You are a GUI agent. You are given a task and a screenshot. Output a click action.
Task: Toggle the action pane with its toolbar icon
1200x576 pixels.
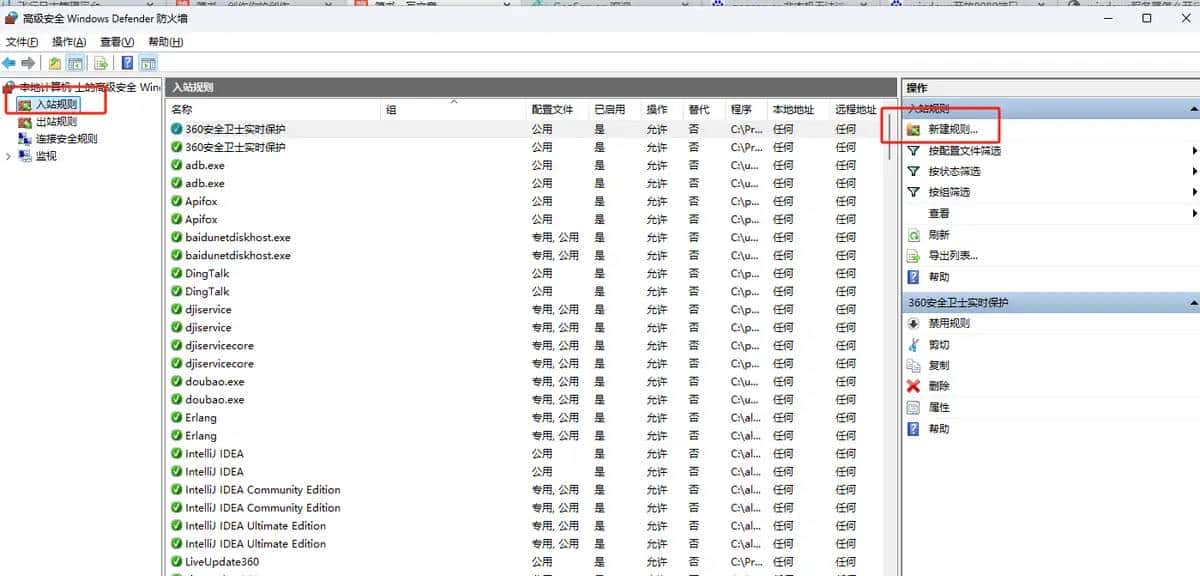(x=146, y=62)
